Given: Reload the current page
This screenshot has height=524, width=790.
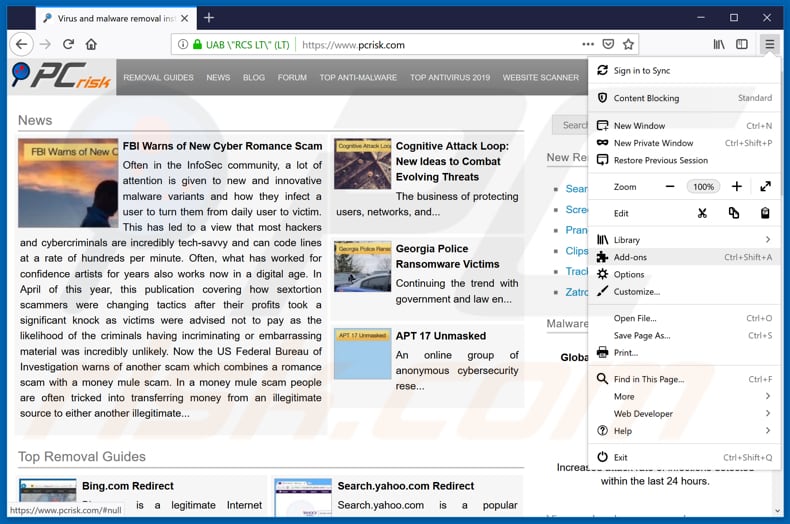Looking at the screenshot, I should click(69, 44).
